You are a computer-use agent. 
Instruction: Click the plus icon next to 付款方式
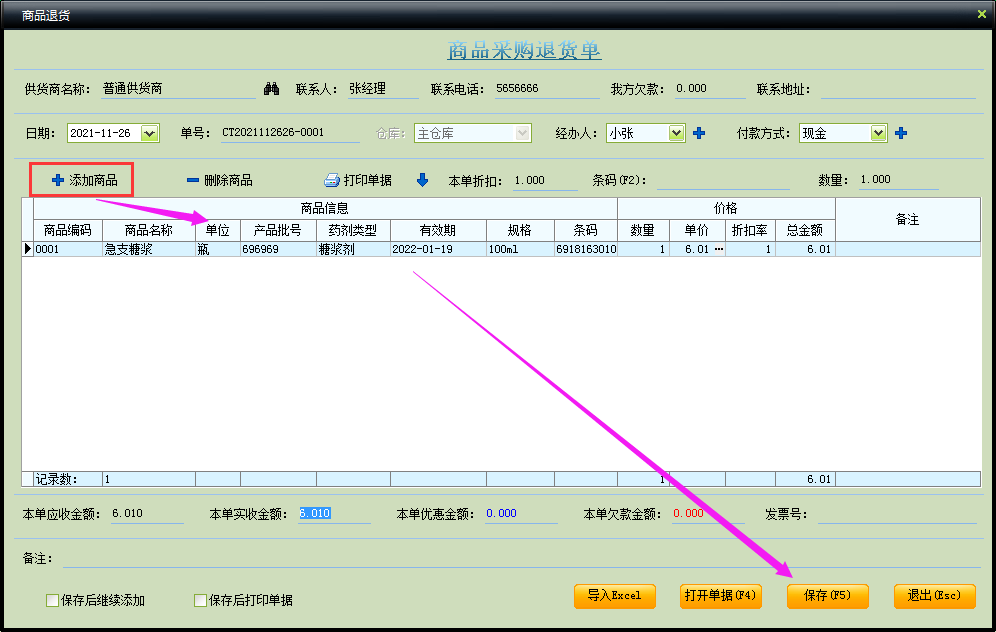point(901,133)
